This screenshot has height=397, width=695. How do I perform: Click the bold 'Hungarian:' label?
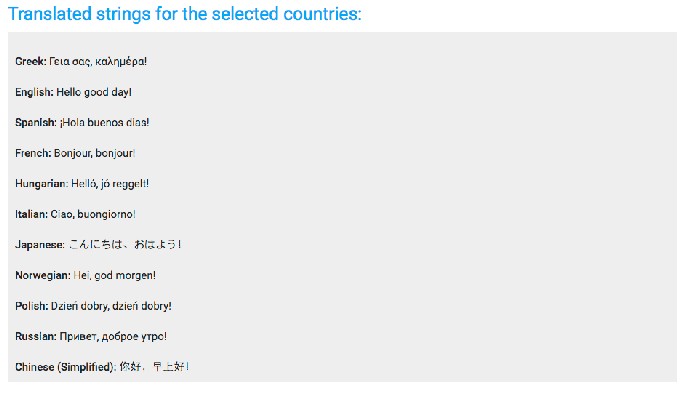[x=42, y=183]
